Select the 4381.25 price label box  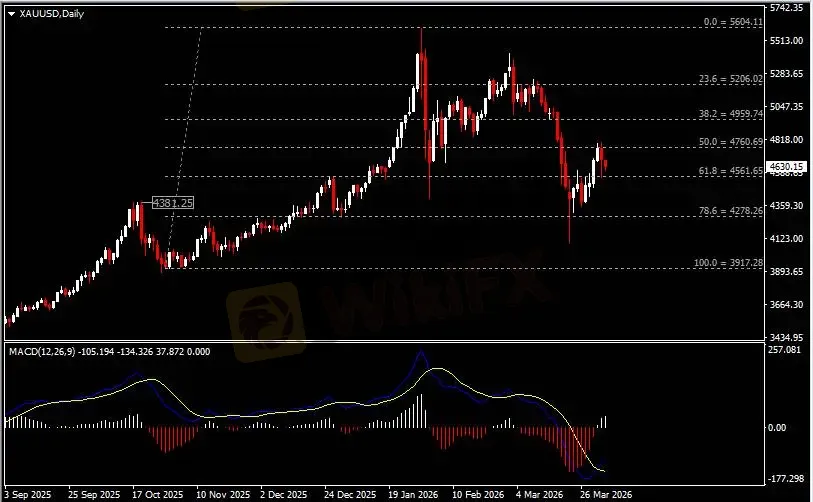tap(173, 203)
